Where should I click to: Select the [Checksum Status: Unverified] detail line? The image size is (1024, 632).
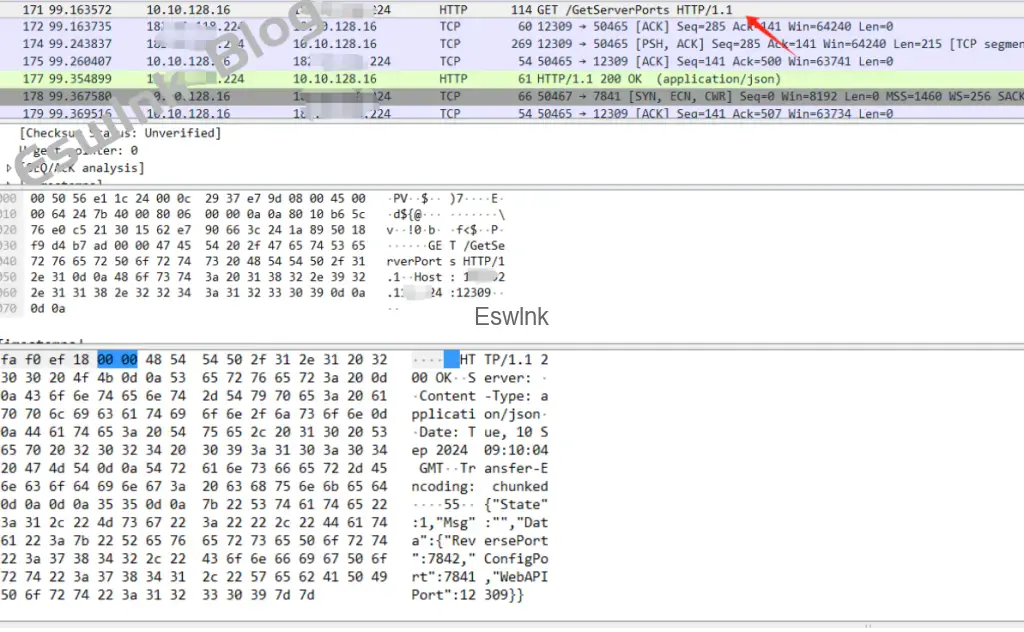120,133
